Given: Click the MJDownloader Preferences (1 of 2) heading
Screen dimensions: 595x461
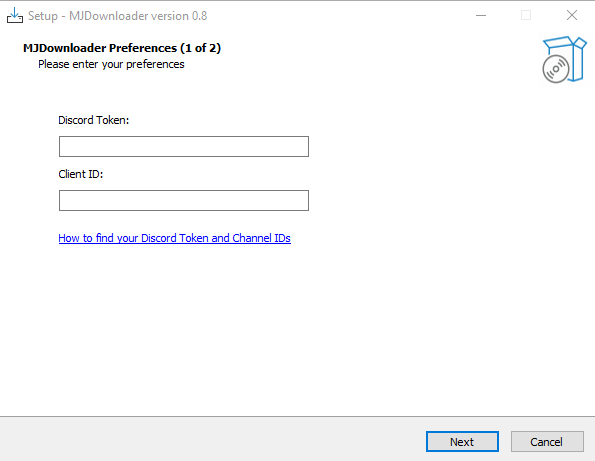Looking at the screenshot, I should pyautogui.click(x=122, y=48).
